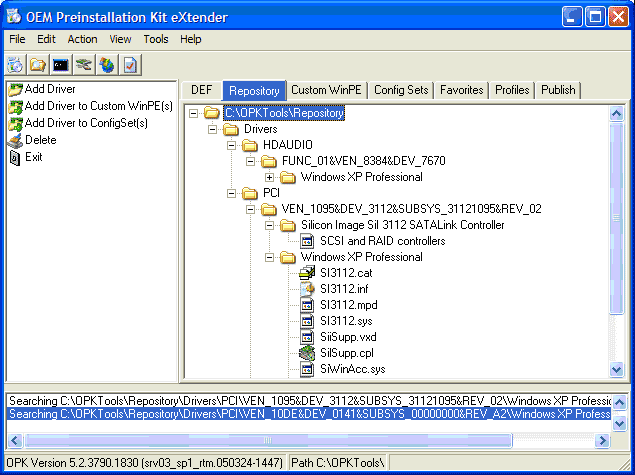This screenshot has height=475, width=635.
Task: Click the tree view vertical scrollbar thumb
Action: click(616, 218)
